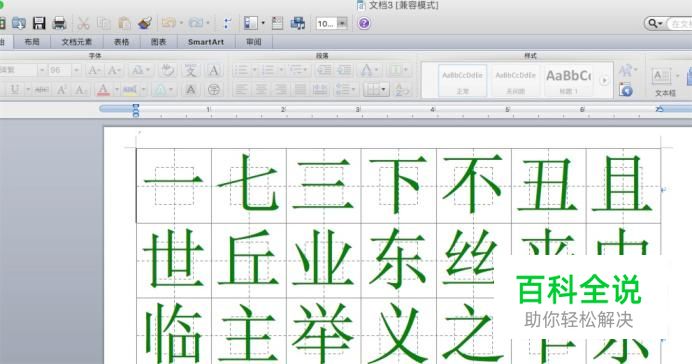Switch to the SmartArt tab
The image size is (692, 364).
pyautogui.click(x=206, y=42)
